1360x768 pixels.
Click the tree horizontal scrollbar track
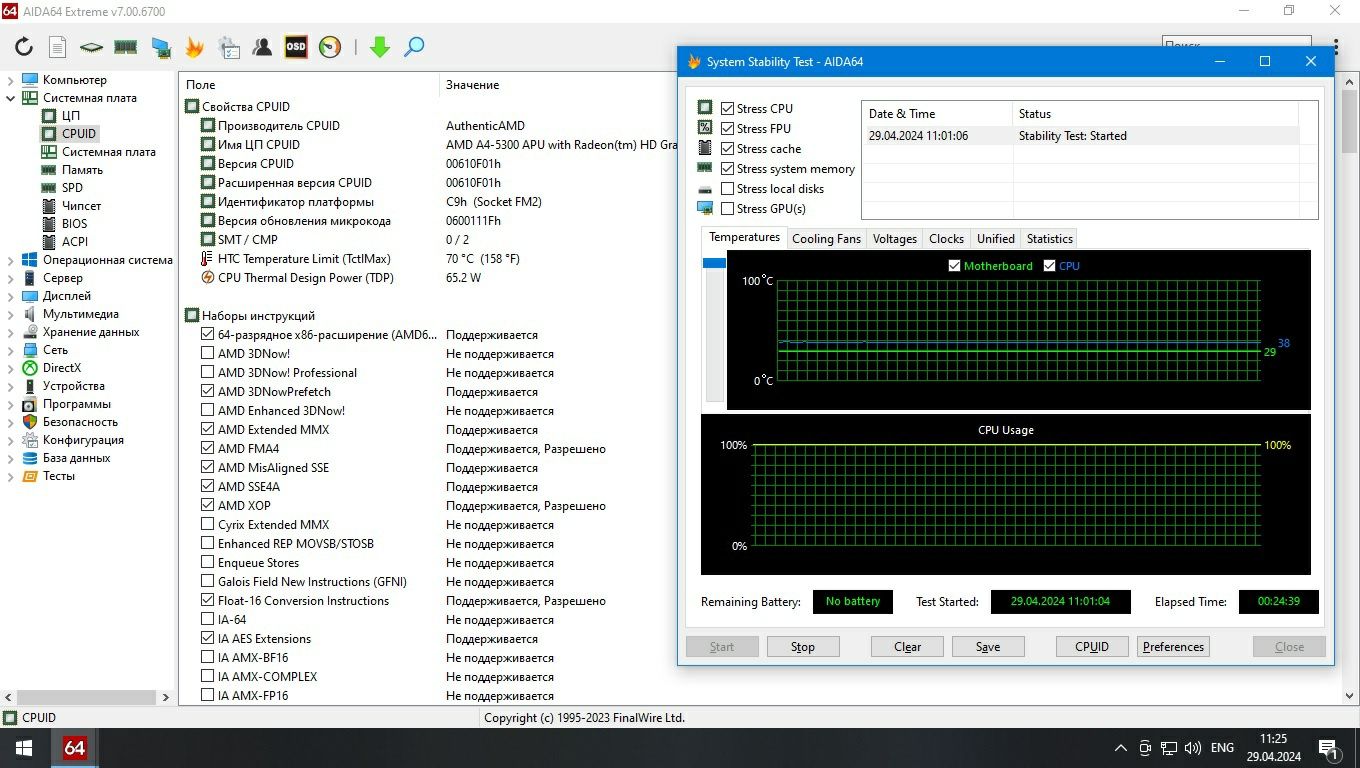click(85, 697)
